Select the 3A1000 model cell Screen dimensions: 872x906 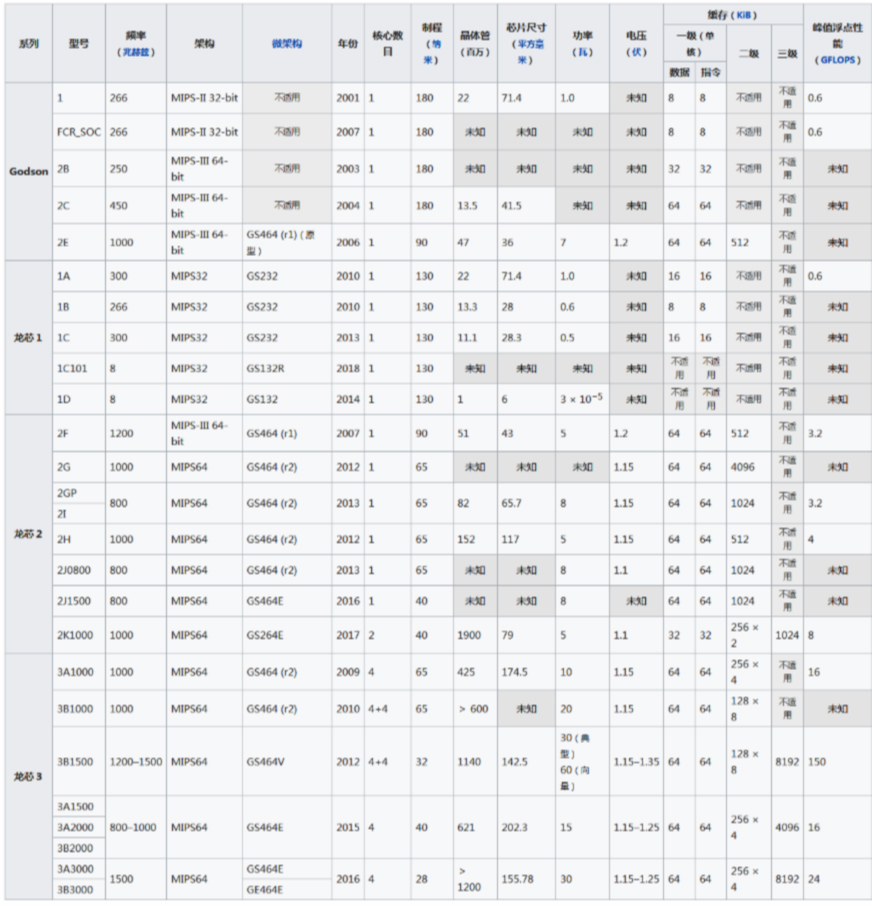pyautogui.click(x=79, y=672)
